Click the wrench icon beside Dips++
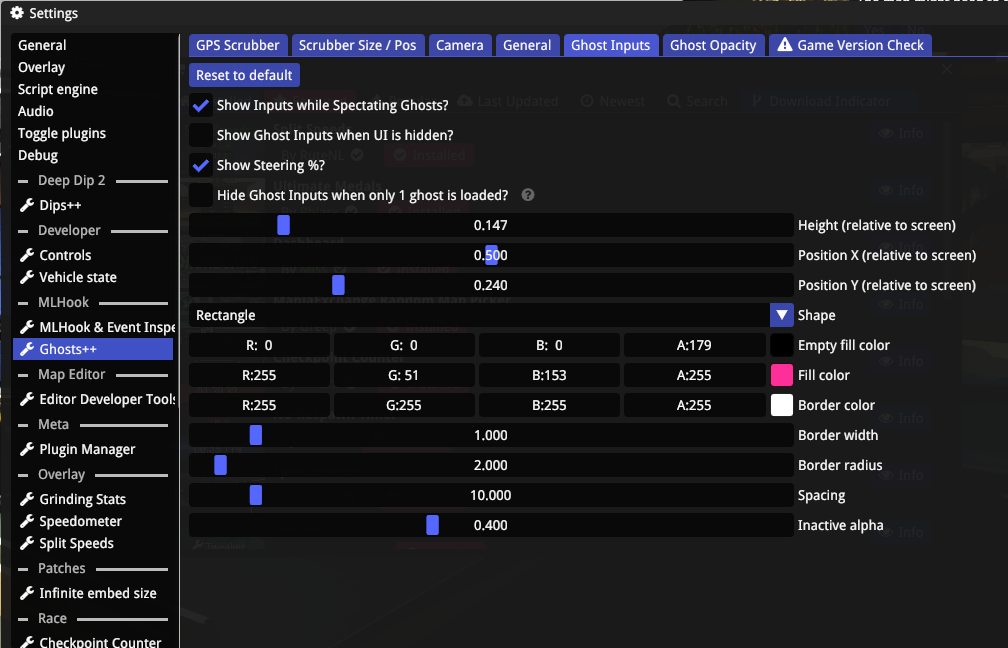This screenshot has height=648, width=1008. (x=27, y=205)
